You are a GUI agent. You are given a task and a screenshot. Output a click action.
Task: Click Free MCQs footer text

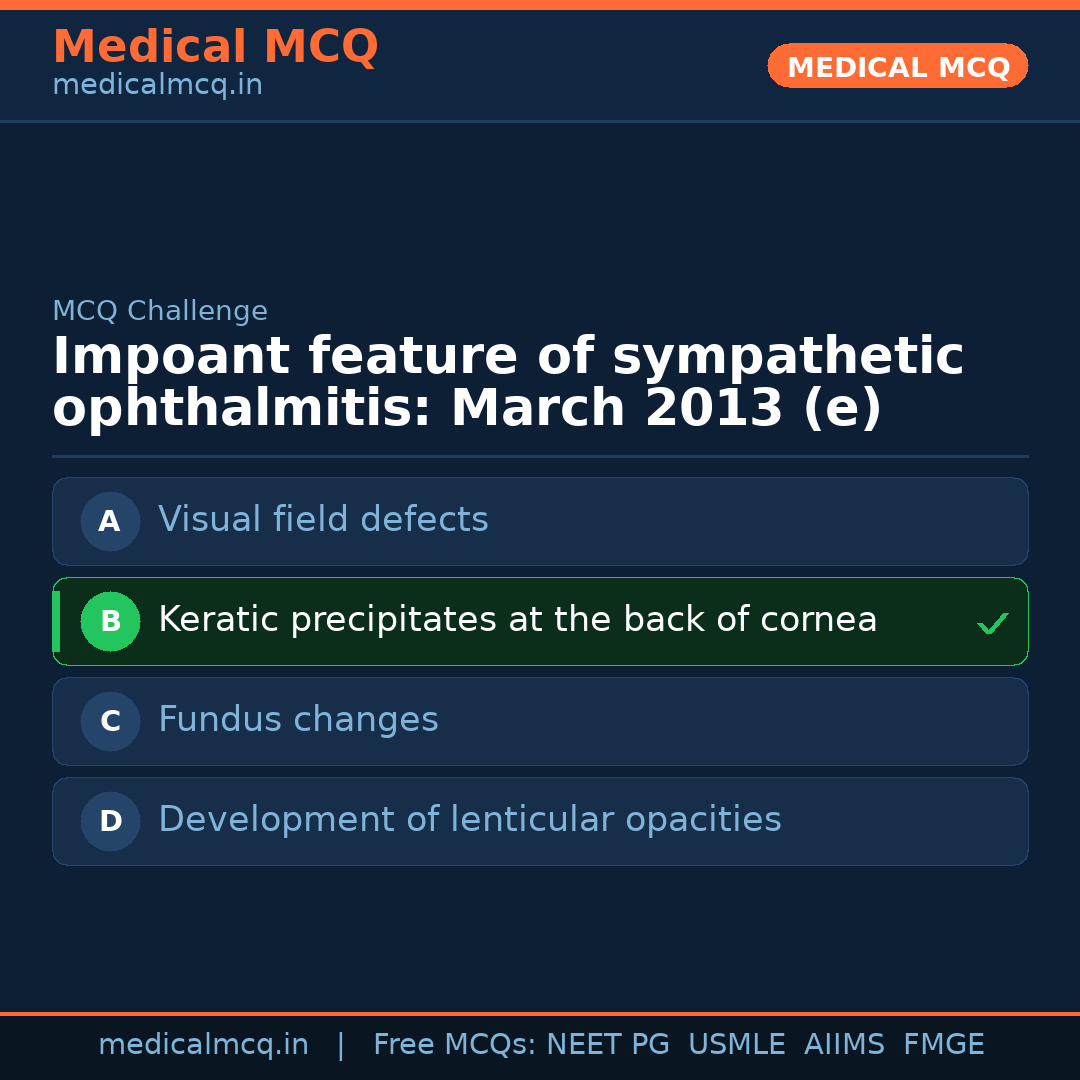pos(454,1045)
